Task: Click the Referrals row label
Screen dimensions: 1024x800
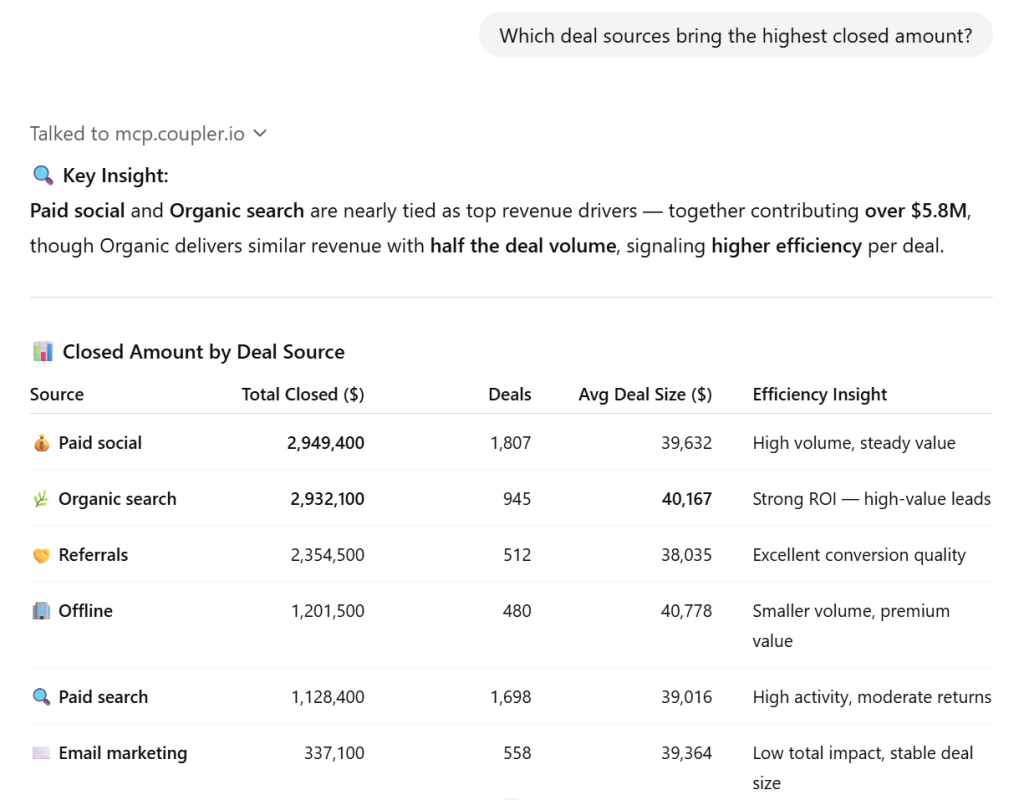Action: (93, 555)
